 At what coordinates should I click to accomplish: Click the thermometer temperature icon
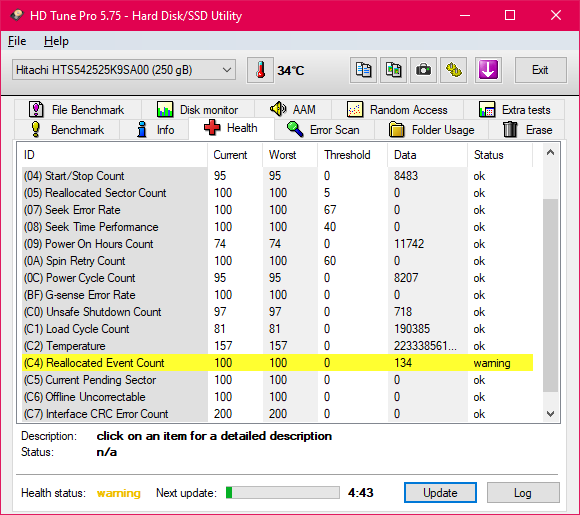tap(260, 70)
